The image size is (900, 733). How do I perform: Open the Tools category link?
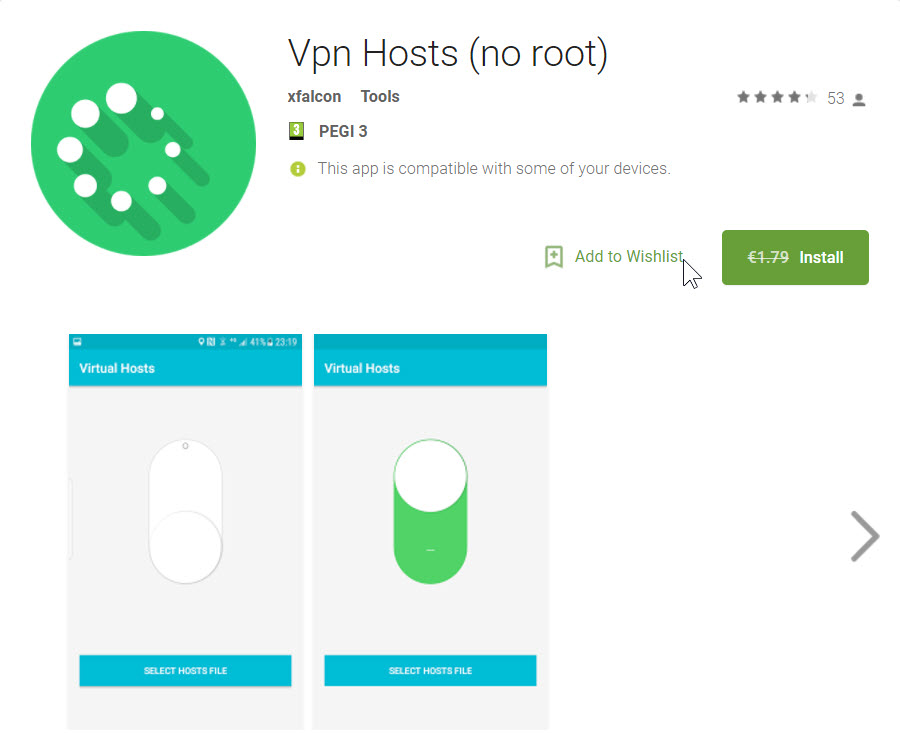tap(380, 97)
